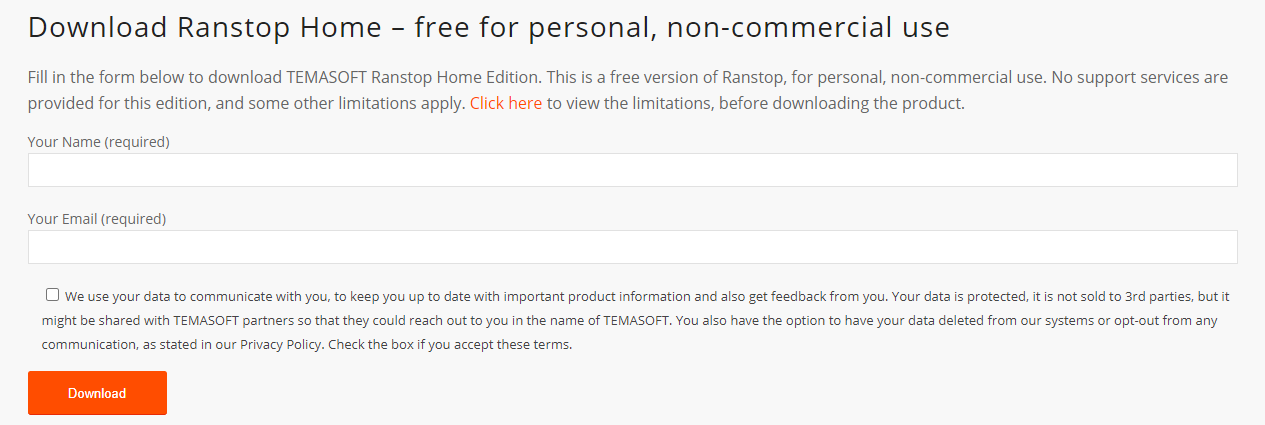Image resolution: width=1265 pixels, height=425 pixels.
Task: Click the "Download Ranstop Home" page heading
Action: point(210,27)
